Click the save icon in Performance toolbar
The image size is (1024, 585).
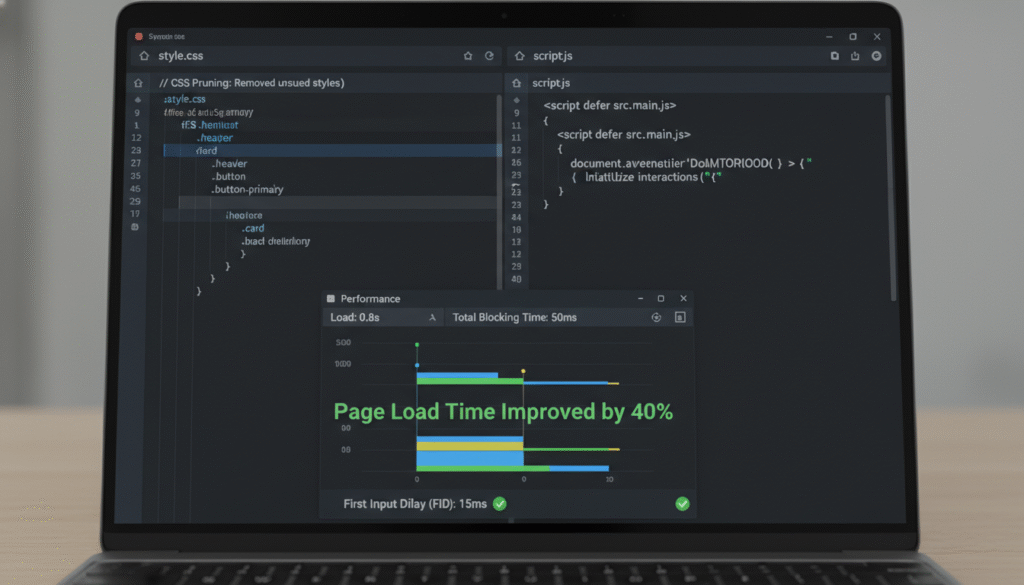tap(680, 318)
